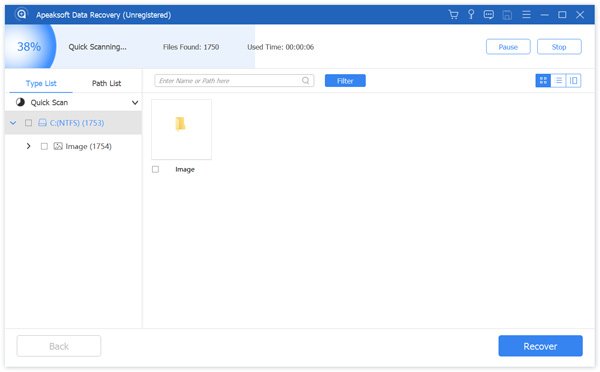Screen dimensions: 600x372
Task: Pause the quick scan
Action: [508, 47]
